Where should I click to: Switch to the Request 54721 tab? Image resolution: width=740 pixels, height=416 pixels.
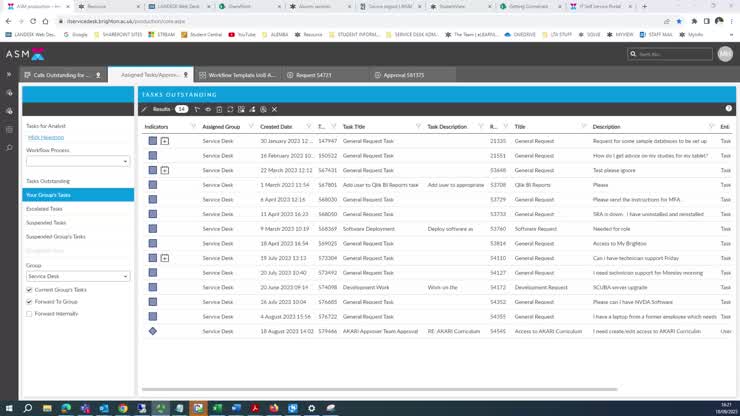click(x=325, y=75)
